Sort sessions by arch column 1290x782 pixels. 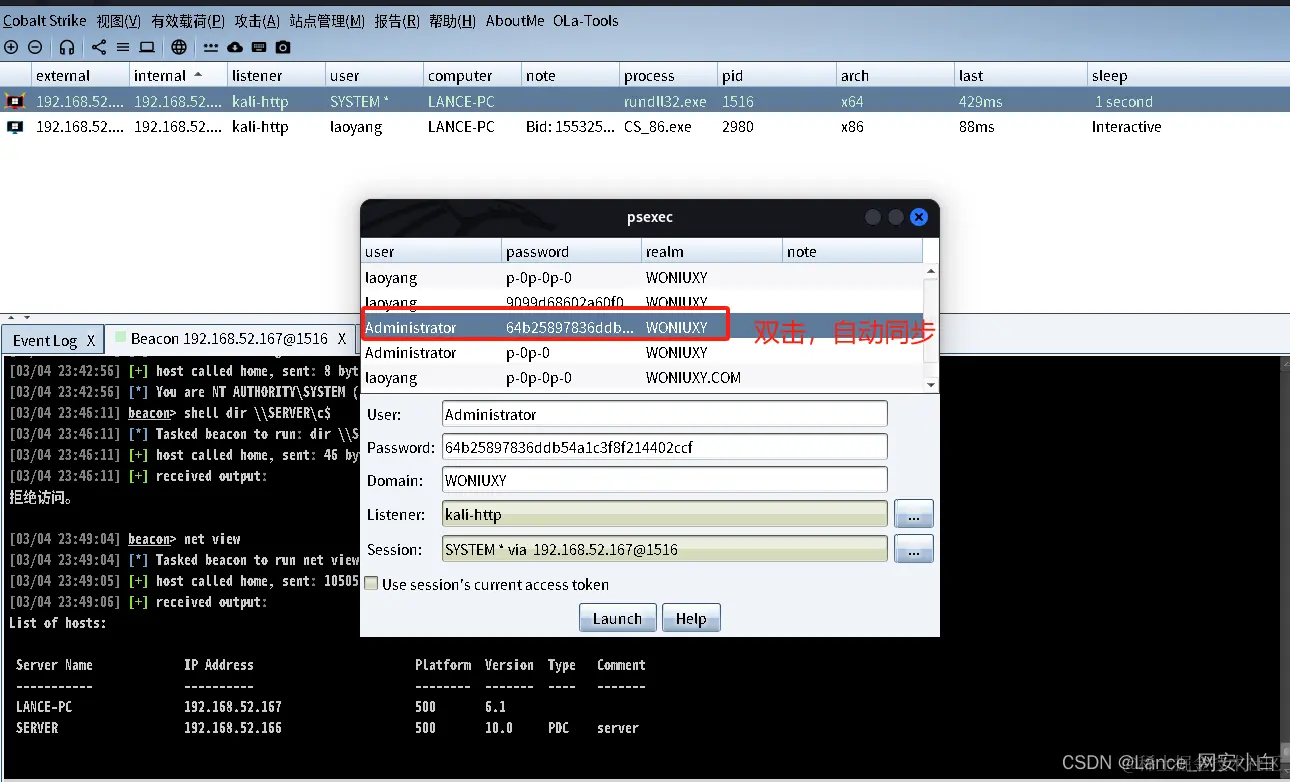[x=895, y=75]
